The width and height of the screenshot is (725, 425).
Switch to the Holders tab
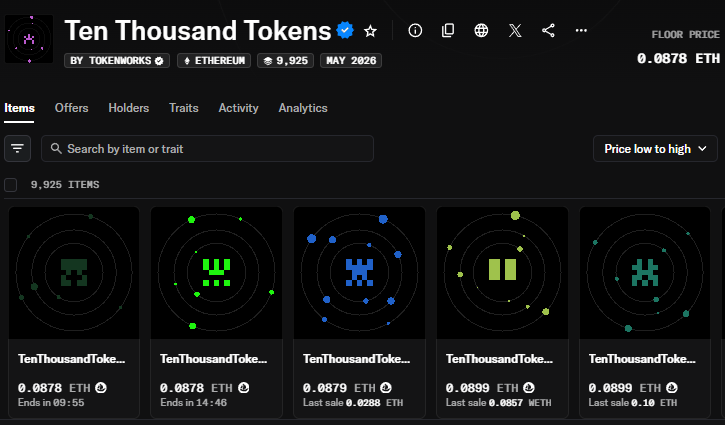click(129, 108)
